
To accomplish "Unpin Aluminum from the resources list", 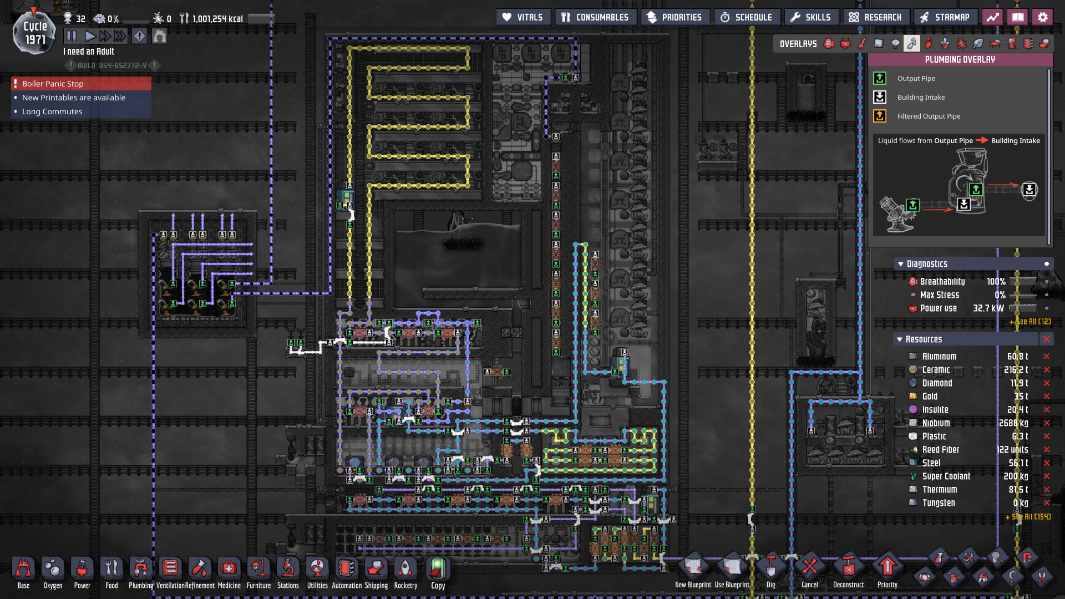I will (x=1047, y=357).
